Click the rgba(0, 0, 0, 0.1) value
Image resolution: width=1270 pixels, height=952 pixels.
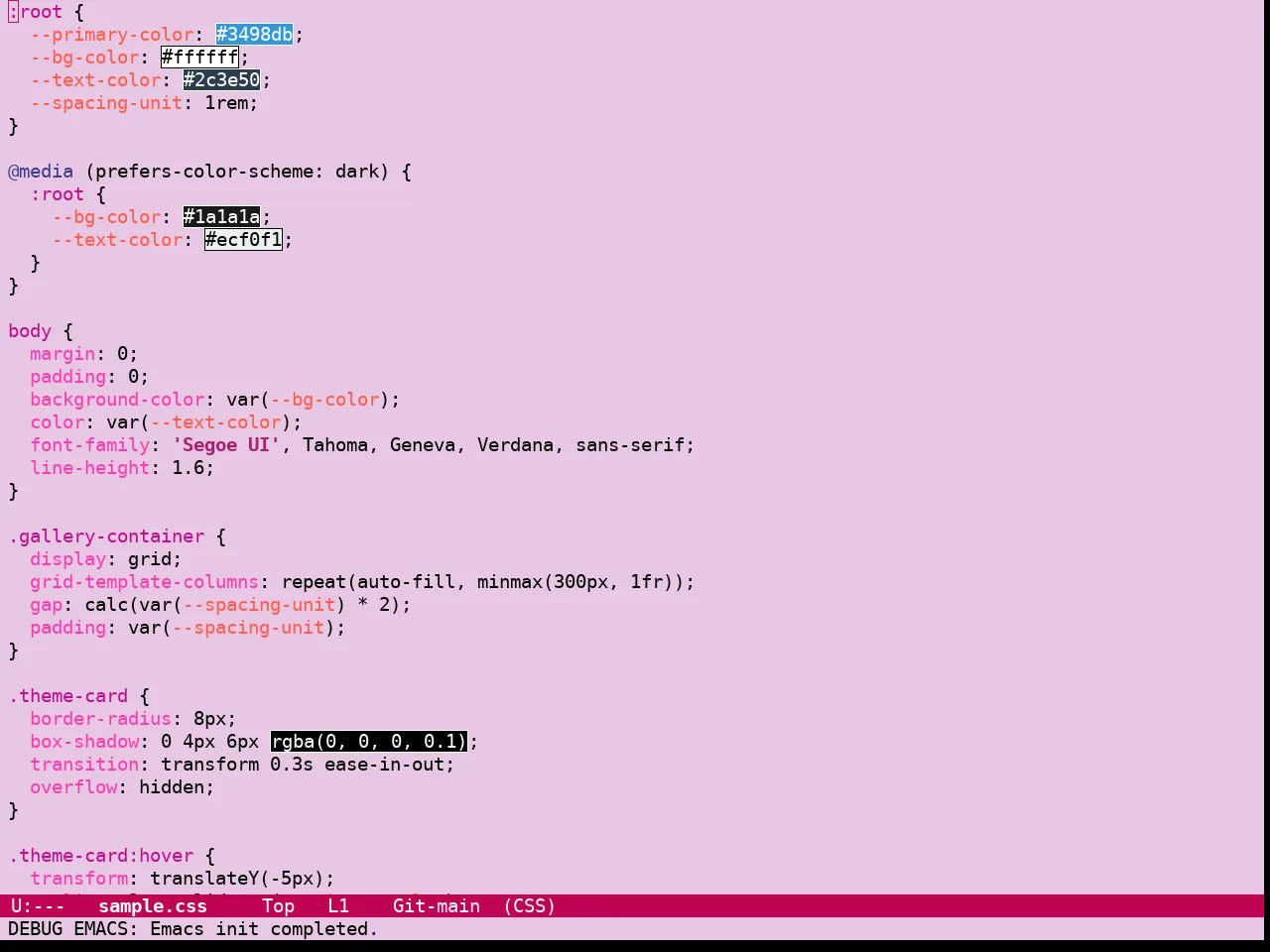point(368,742)
